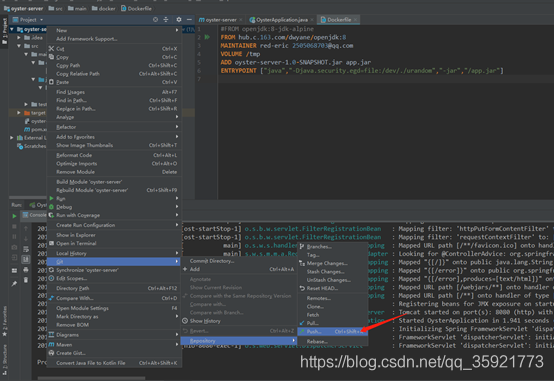
Task: Expand External Libraries in project tree
Action: pos(12,137)
